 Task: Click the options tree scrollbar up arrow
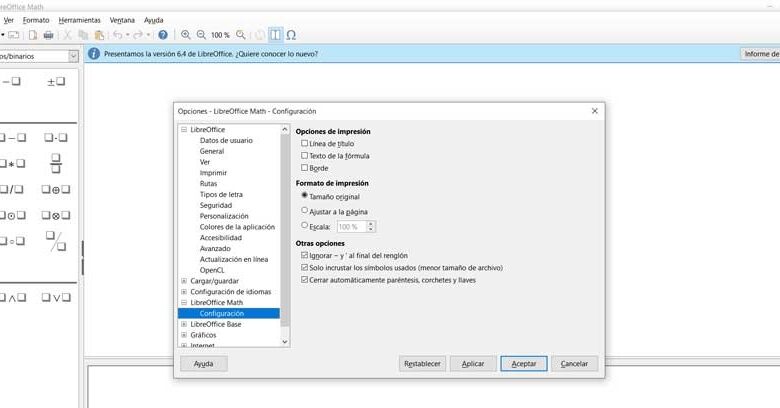[285, 129]
